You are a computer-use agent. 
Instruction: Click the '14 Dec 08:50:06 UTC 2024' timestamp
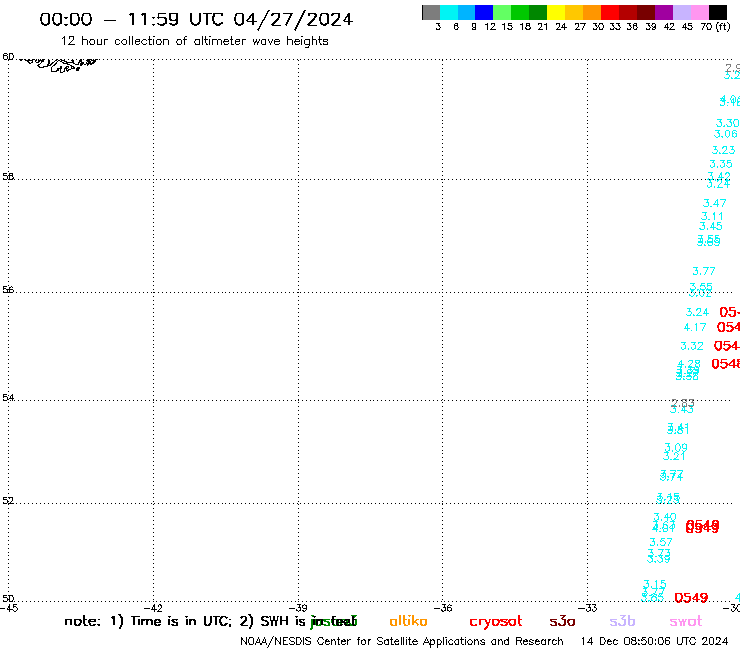coord(655,641)
